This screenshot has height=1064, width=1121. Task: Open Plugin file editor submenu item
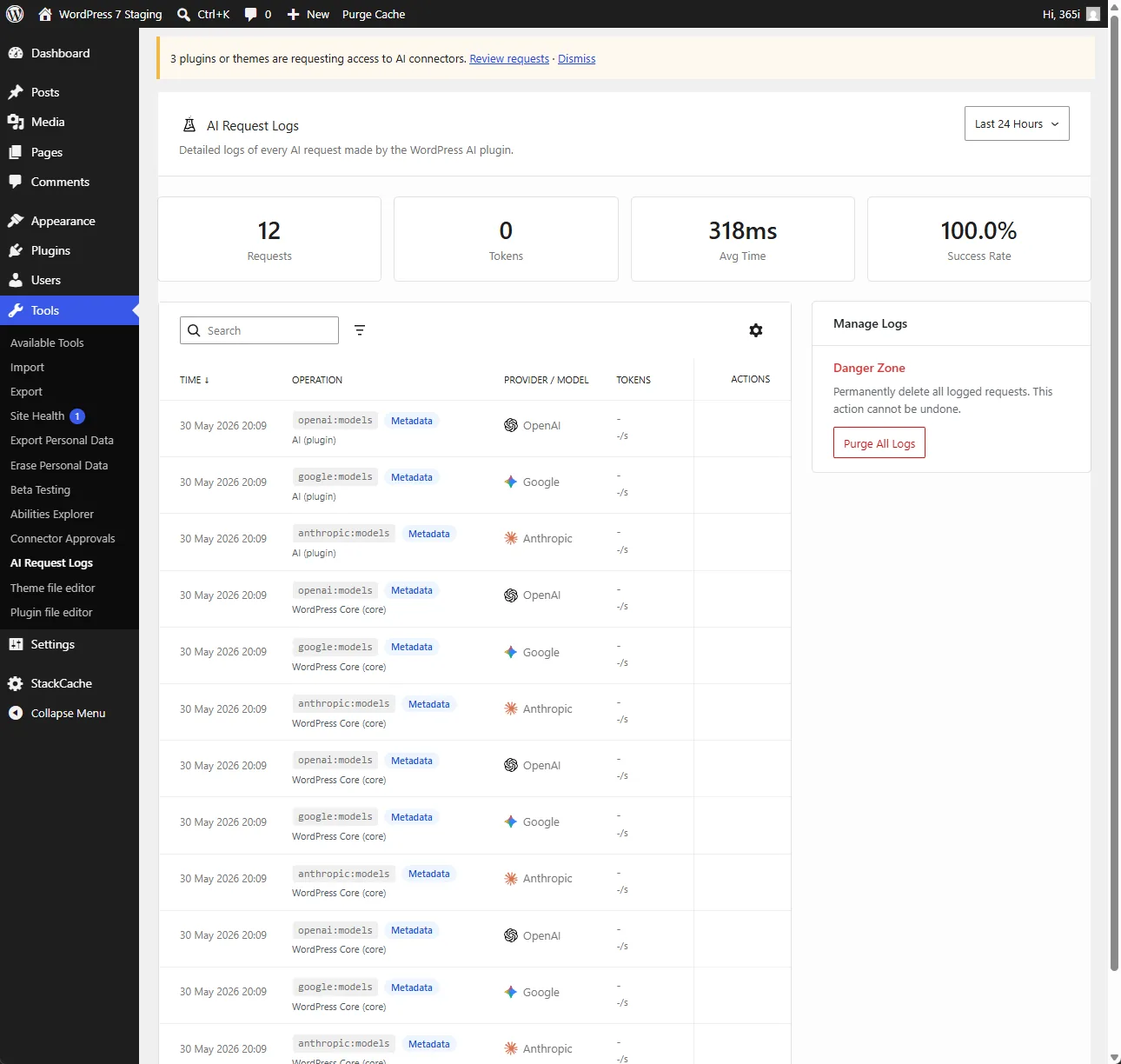click(51, 612)
